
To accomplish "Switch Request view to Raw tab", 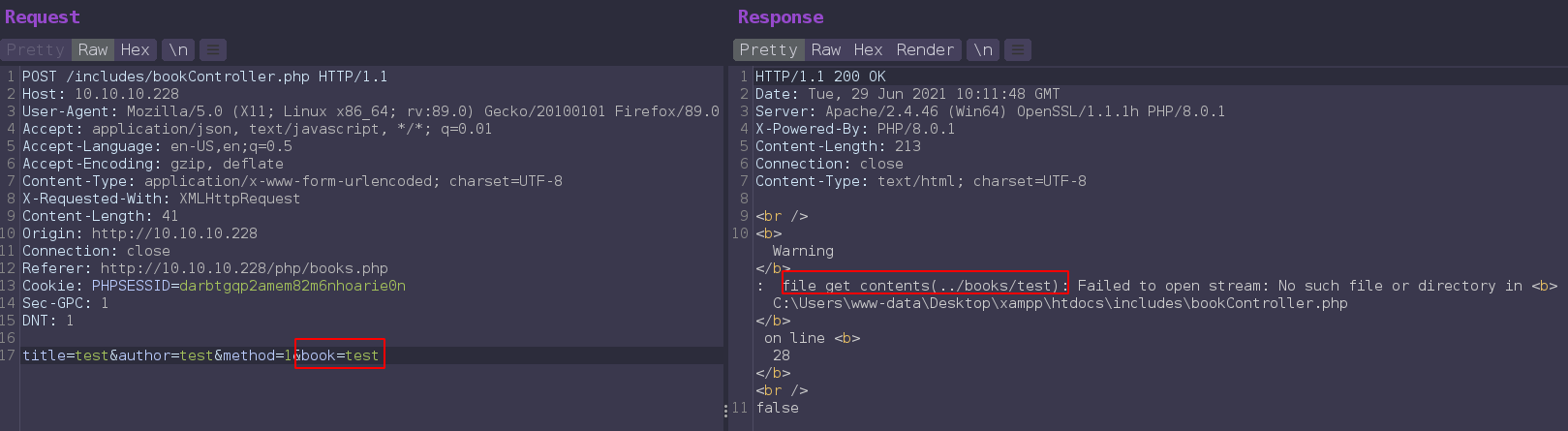I will point(93,49).
